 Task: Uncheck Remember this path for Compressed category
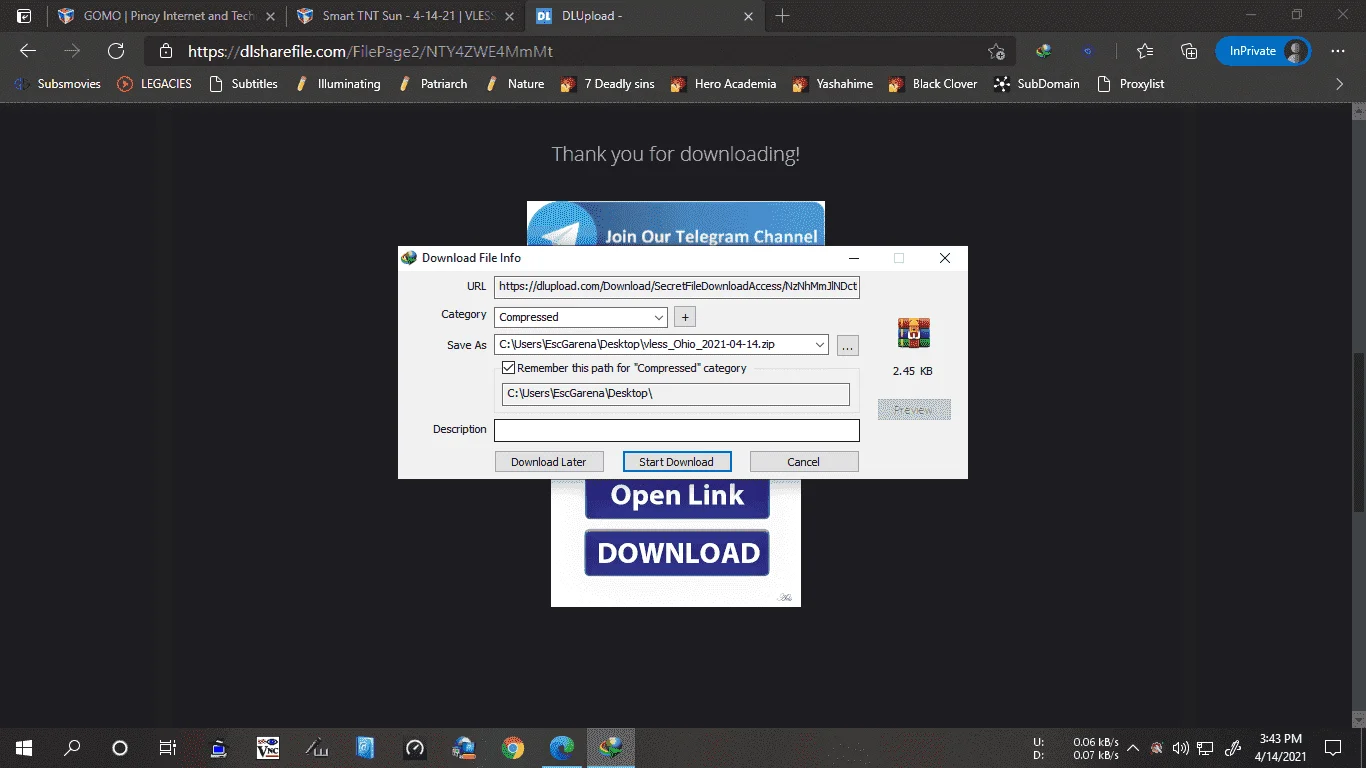509,368
